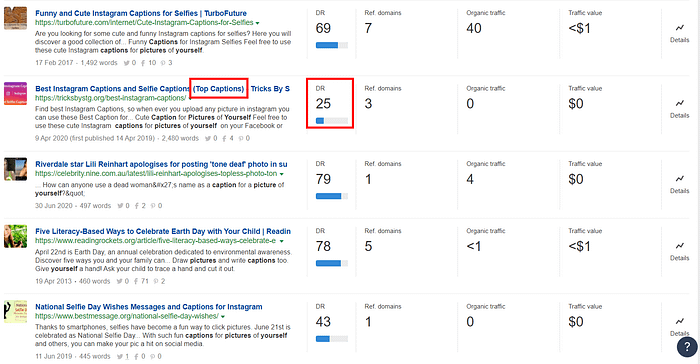Click the DR 79 rating bar
The height and width of the screenshot is (364, 700).
pyautogui.click(x=332, y=197)
